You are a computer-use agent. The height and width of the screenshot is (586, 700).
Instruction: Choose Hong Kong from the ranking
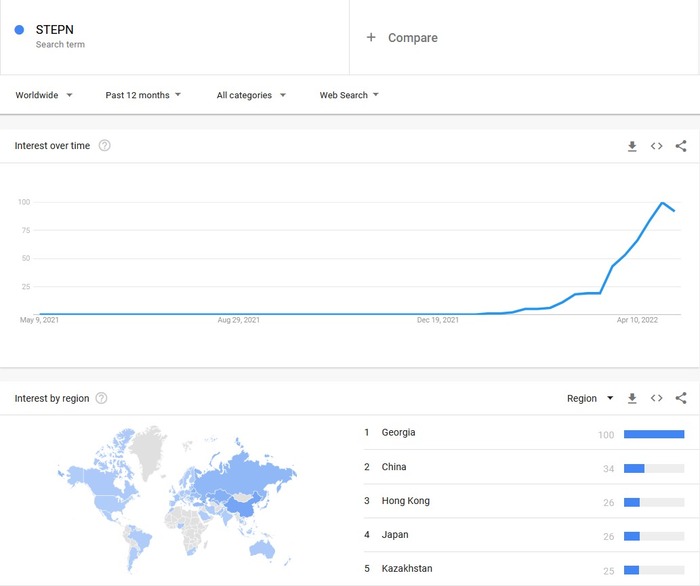point(405,501)
